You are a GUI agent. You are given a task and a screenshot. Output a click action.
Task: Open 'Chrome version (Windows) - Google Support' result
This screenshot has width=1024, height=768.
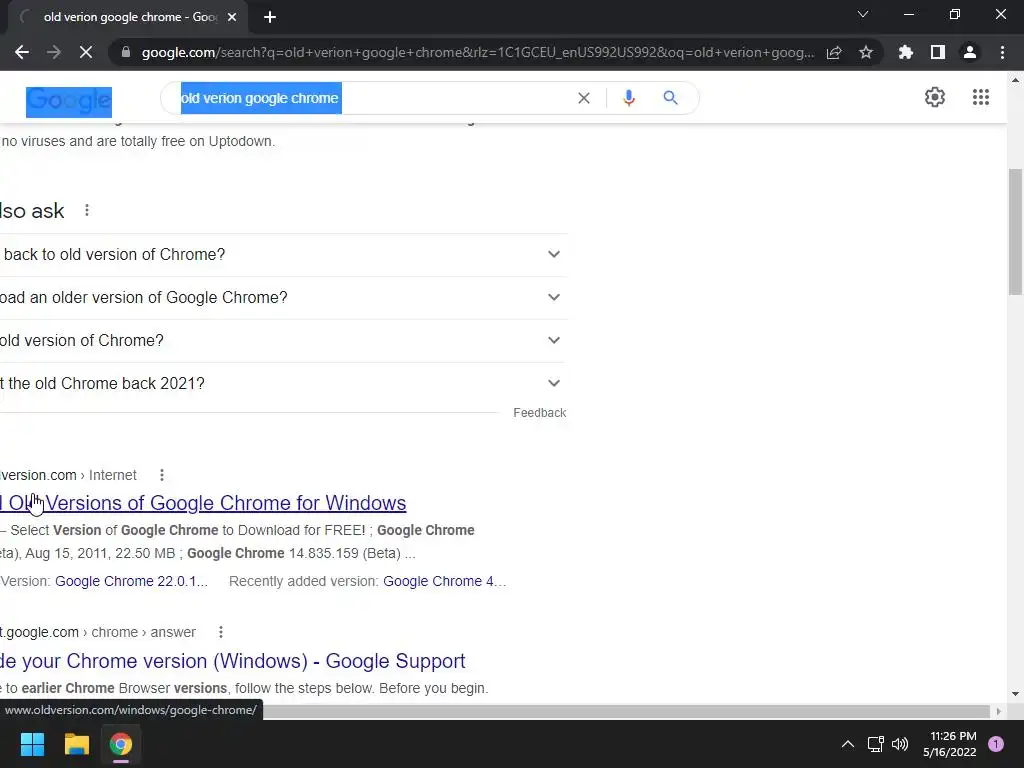(x=232, y=661)
